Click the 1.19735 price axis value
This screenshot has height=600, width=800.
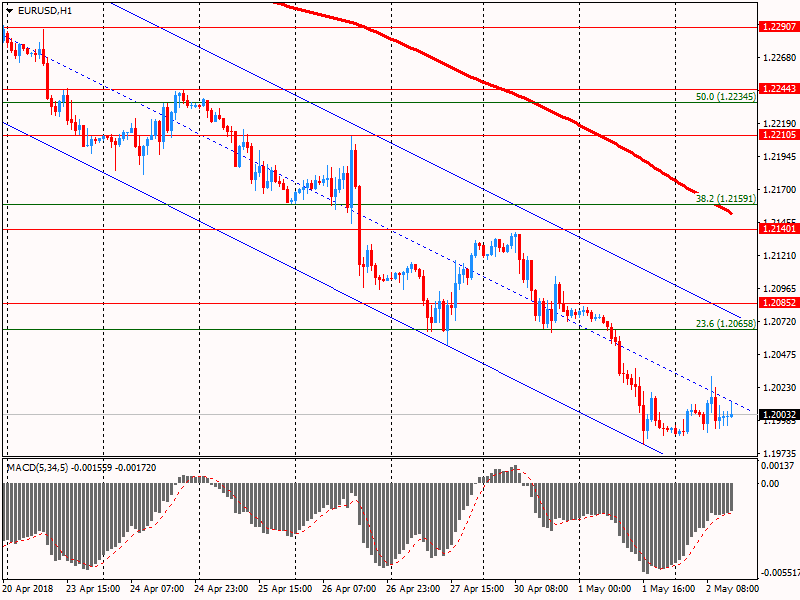click(780, 454)
